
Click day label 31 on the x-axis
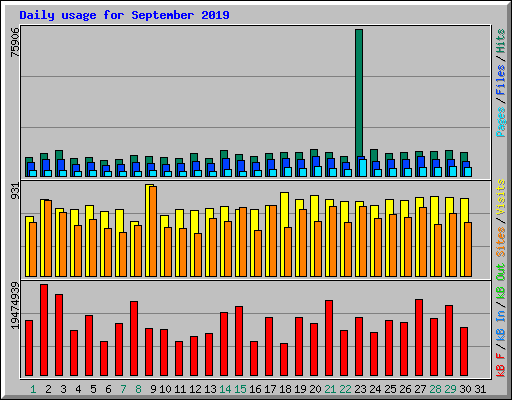click(x=480, y=389)
